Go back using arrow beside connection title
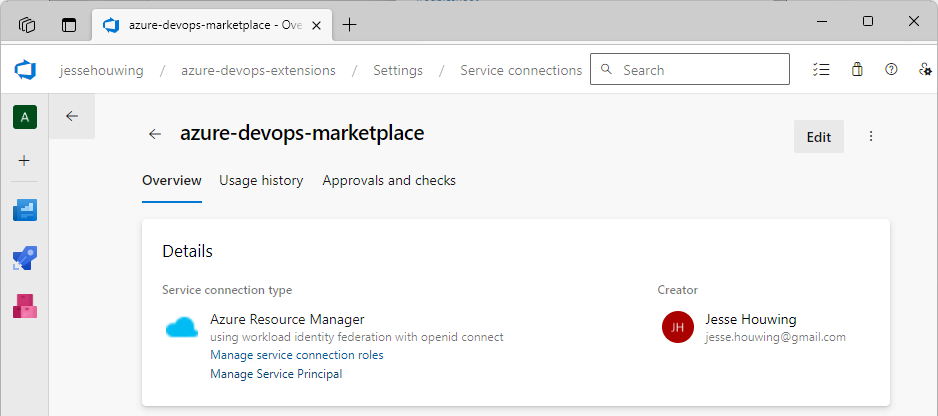This screenshot has height=416, width=938. [x=155, y=134]
